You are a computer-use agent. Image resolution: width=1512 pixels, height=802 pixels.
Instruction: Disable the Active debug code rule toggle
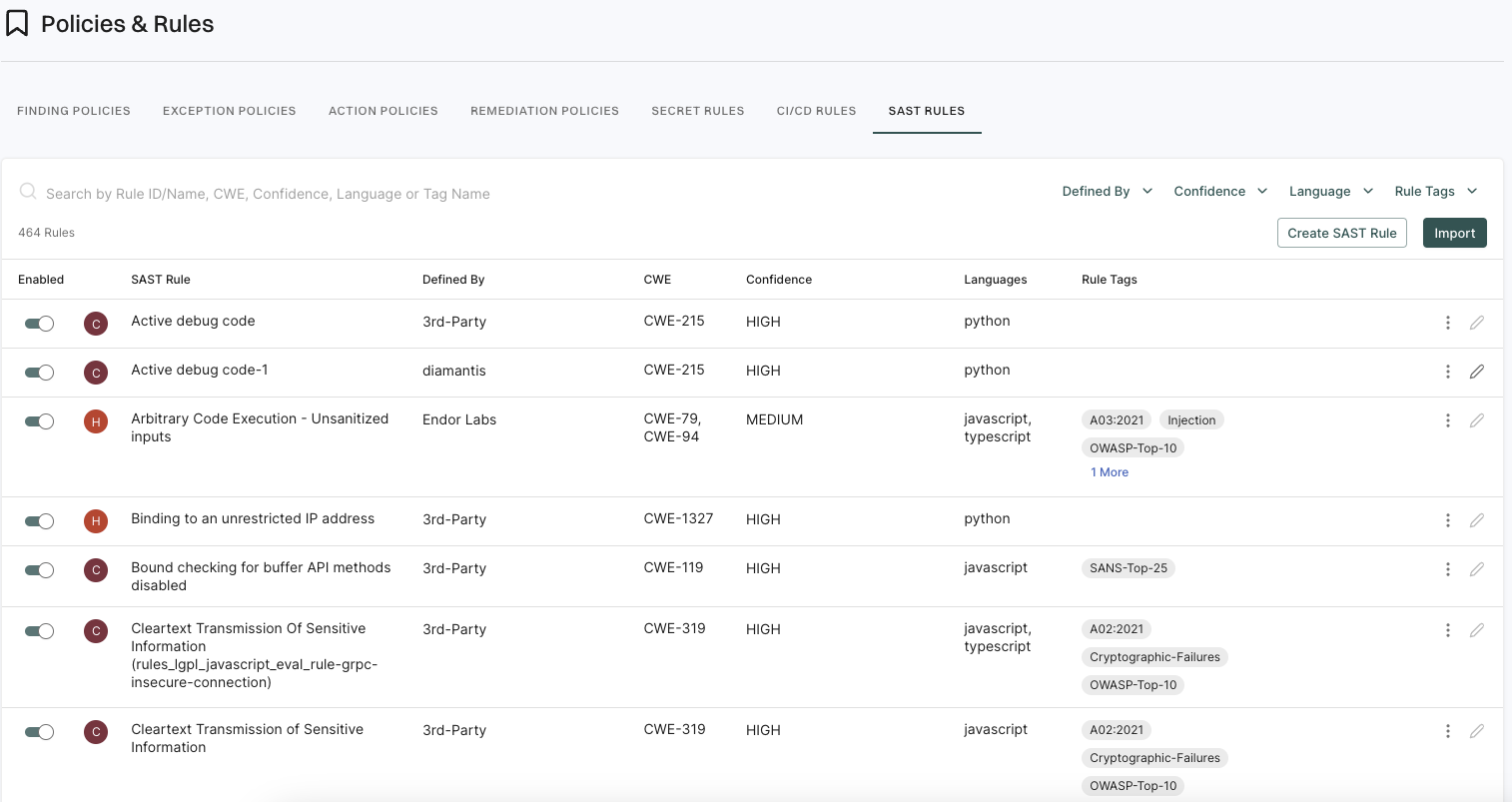pos(39,323)
